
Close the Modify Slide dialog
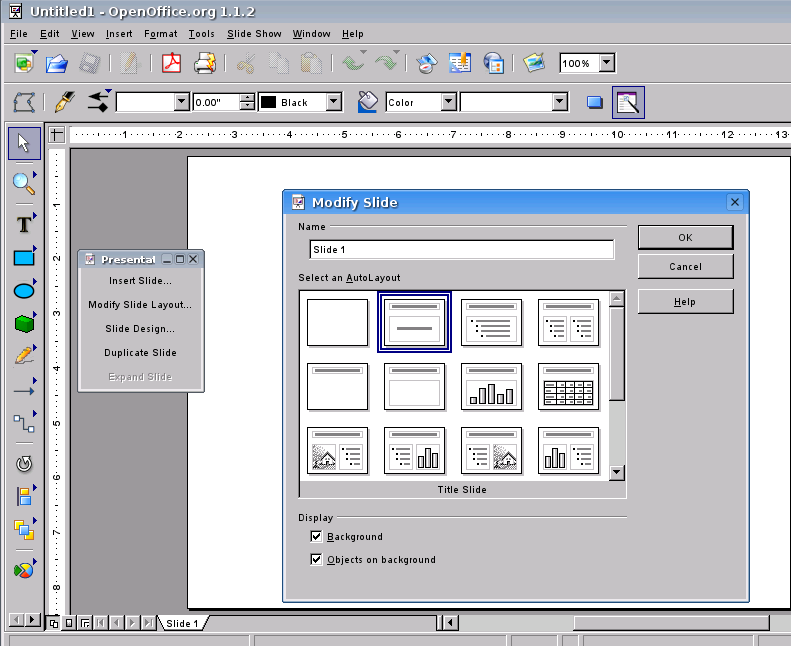[x=734, y=202]
